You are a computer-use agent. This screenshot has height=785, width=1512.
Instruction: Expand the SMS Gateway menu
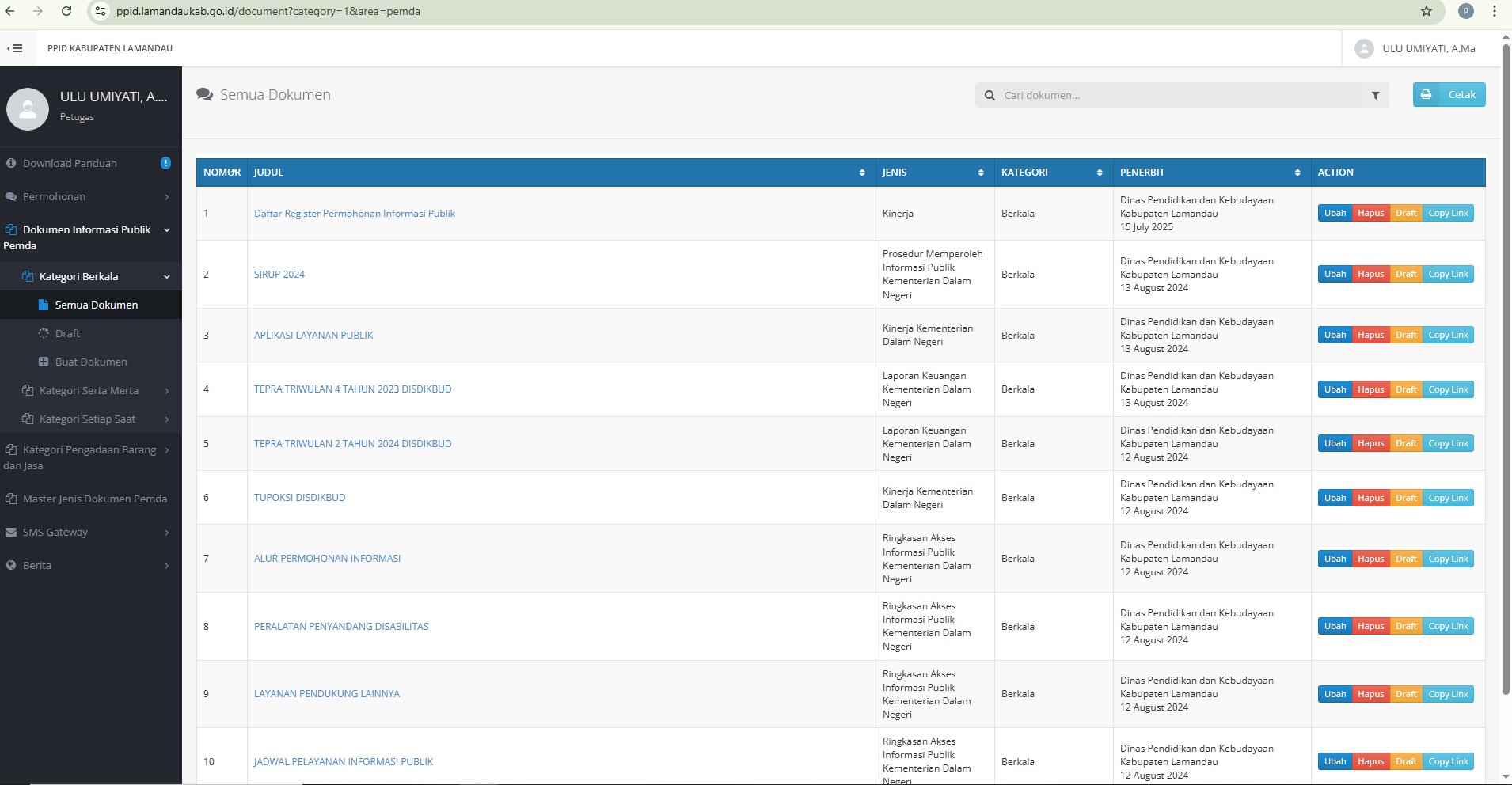point(87,532)
